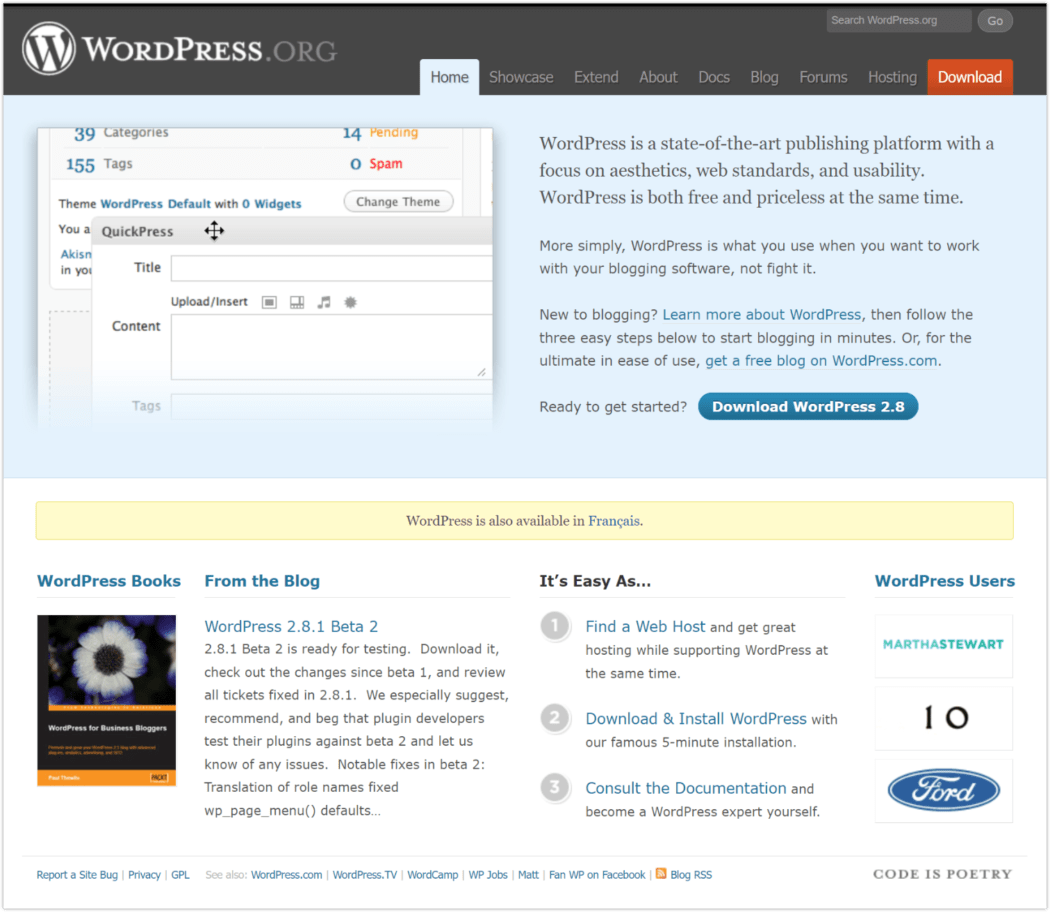This screenshot has width=1050, height=912.
Task: Open the Showcase tab
Action: click(x=521, y=77)
